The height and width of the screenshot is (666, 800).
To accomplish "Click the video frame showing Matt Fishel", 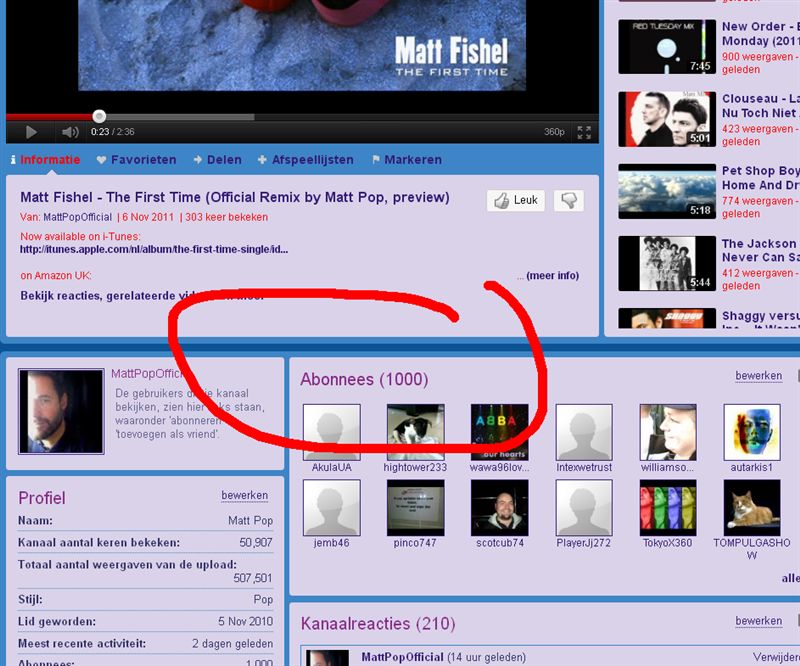I will [302, 45].
